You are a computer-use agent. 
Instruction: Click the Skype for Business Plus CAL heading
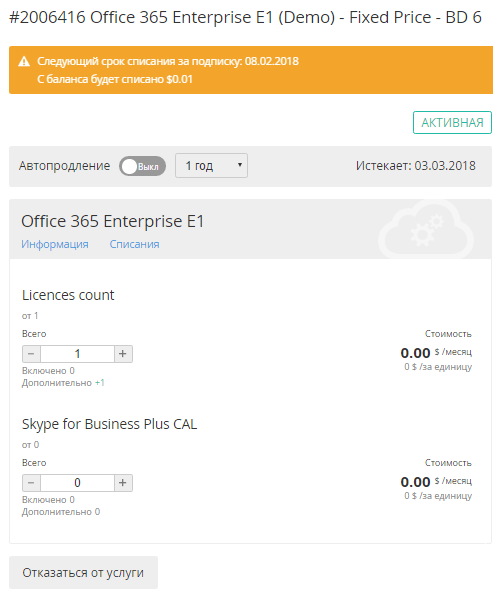coord(110,424)
